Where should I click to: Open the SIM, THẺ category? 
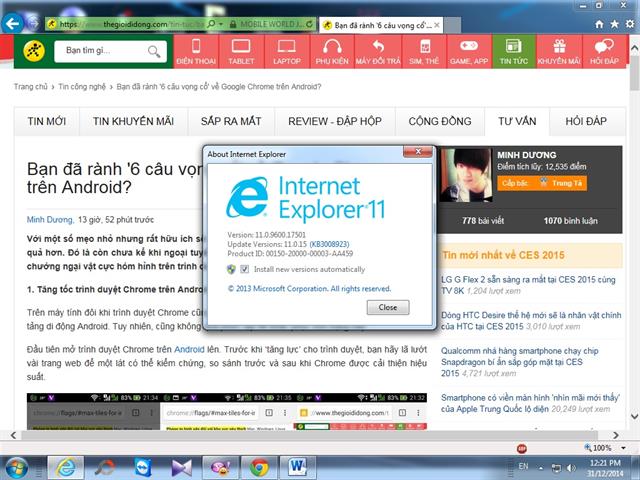pyautogui.click(x=424, y=51)
